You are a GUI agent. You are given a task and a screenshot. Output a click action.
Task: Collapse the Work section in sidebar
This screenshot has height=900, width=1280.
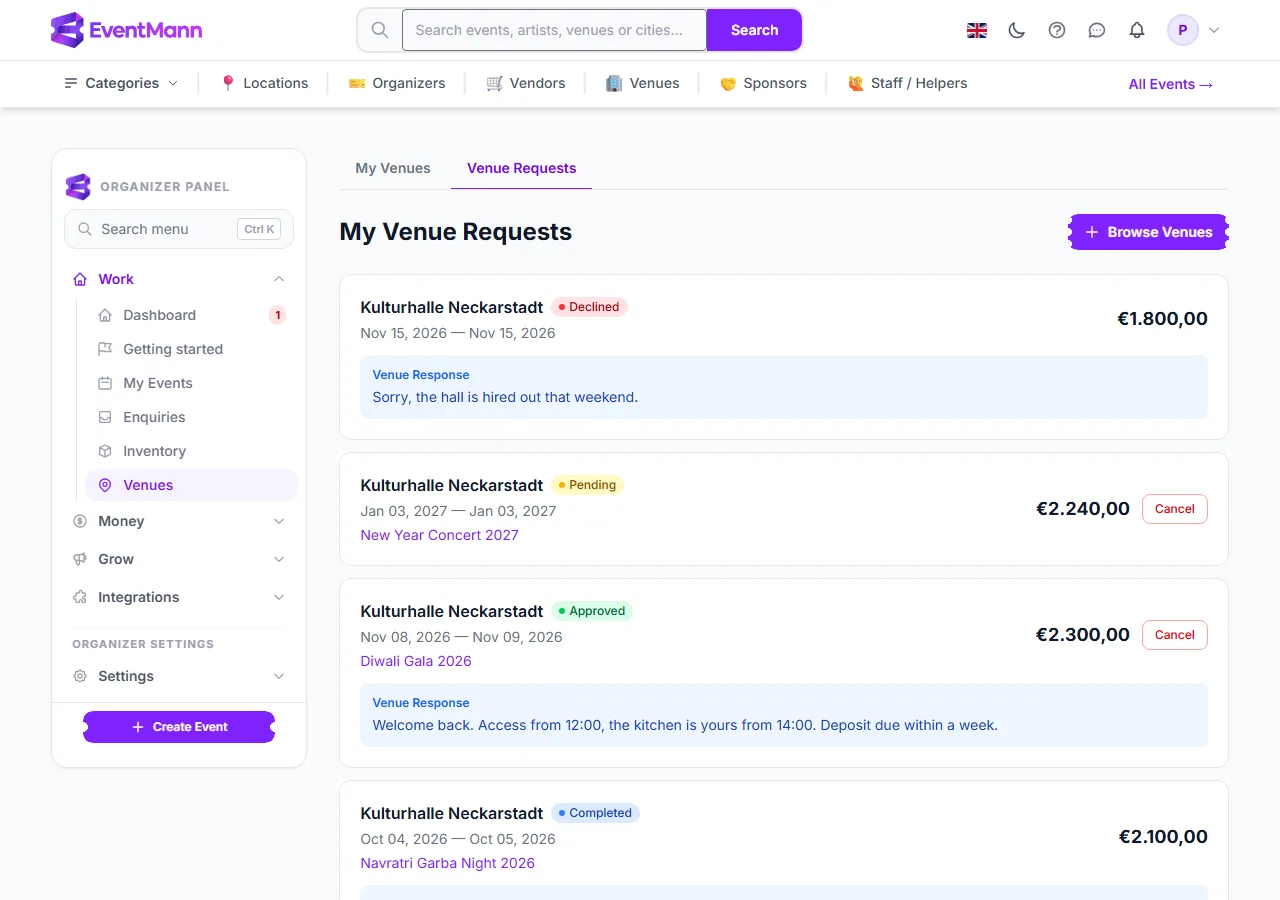179,279
